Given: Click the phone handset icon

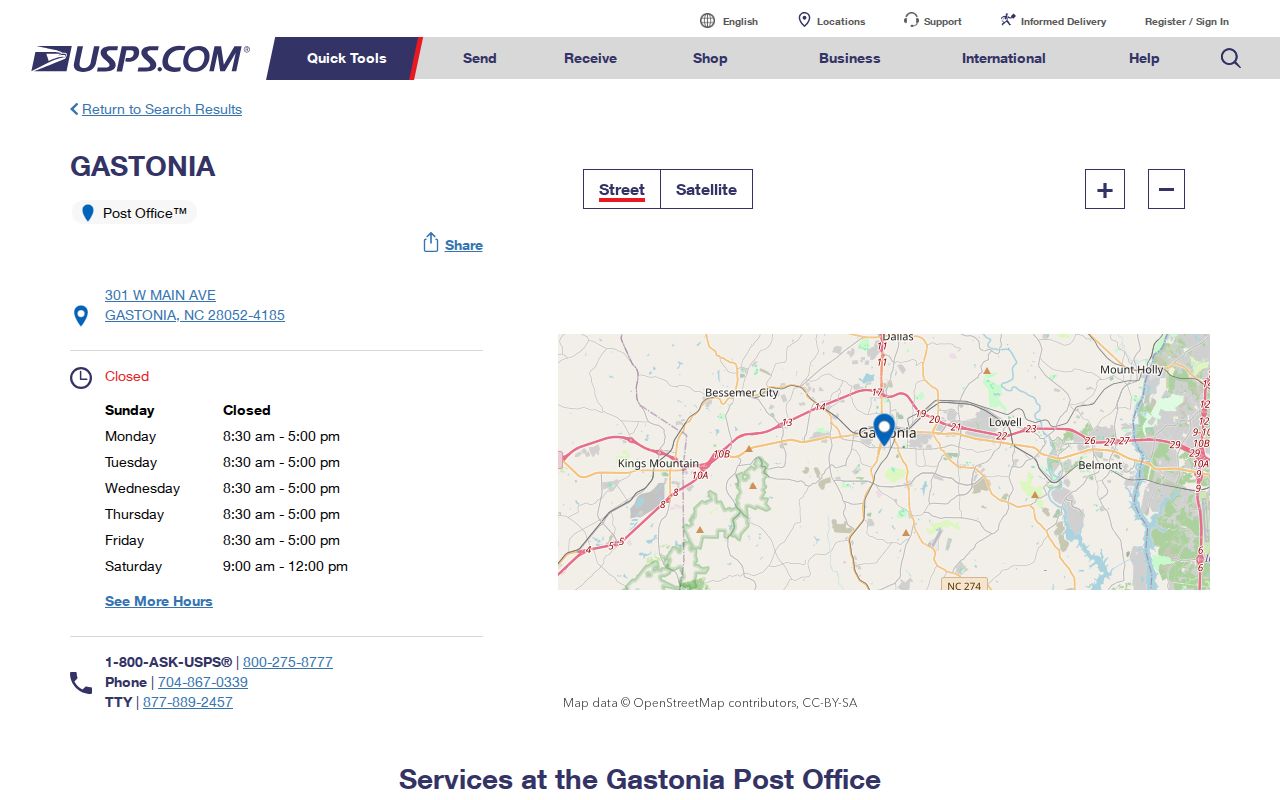Looking at the screenshot, I should (81, 683).
